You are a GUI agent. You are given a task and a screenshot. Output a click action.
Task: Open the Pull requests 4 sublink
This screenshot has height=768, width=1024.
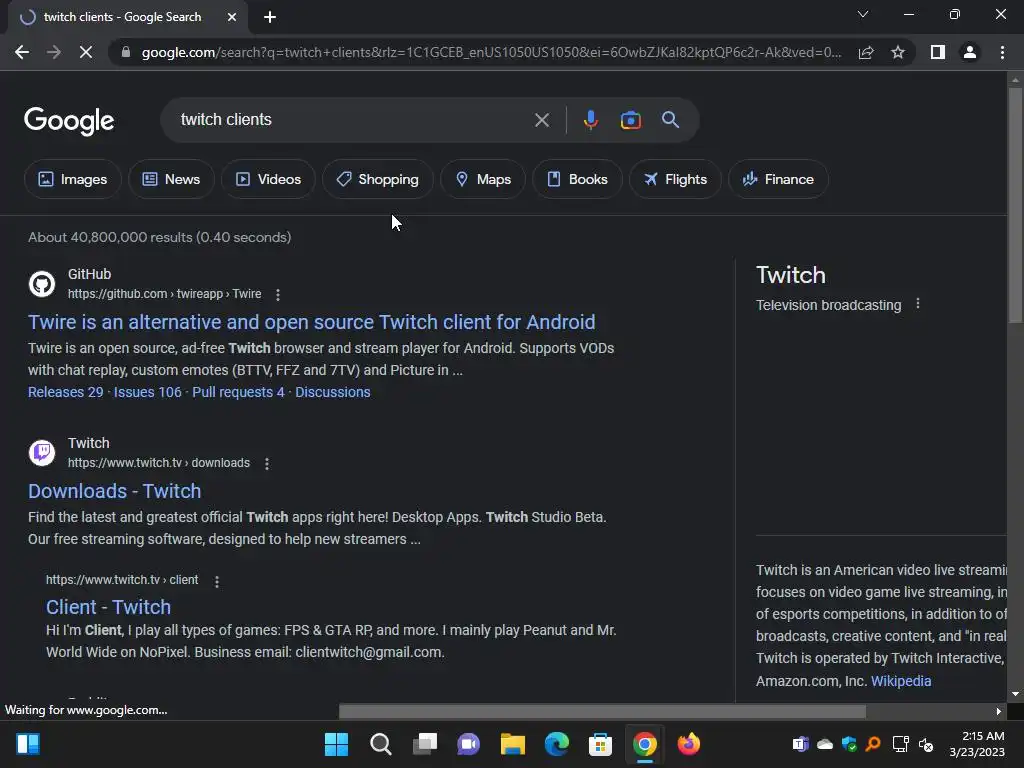pyautogui.click(x=238, y=392)
